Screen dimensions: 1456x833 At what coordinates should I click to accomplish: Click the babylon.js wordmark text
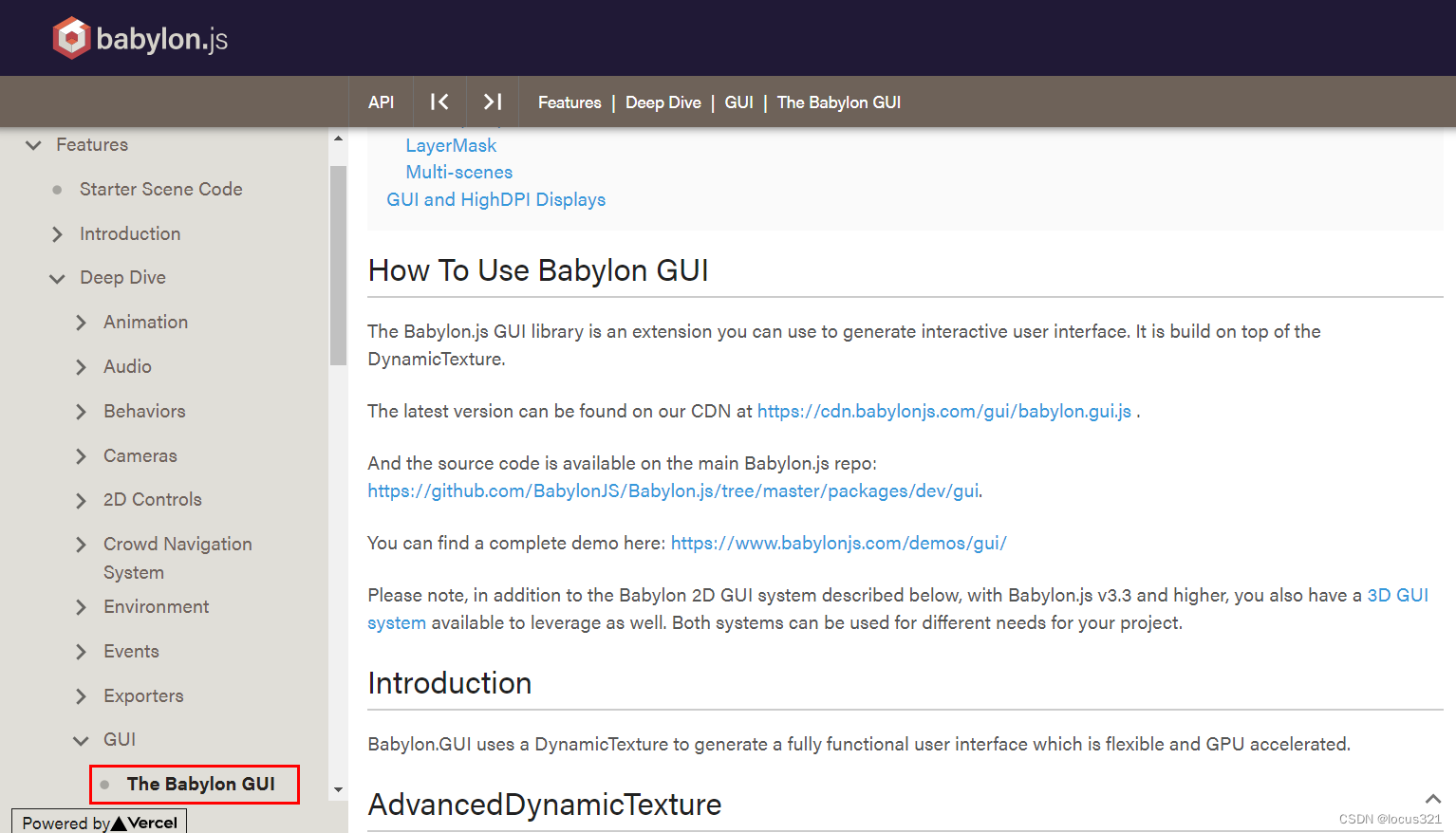[162, 39]
